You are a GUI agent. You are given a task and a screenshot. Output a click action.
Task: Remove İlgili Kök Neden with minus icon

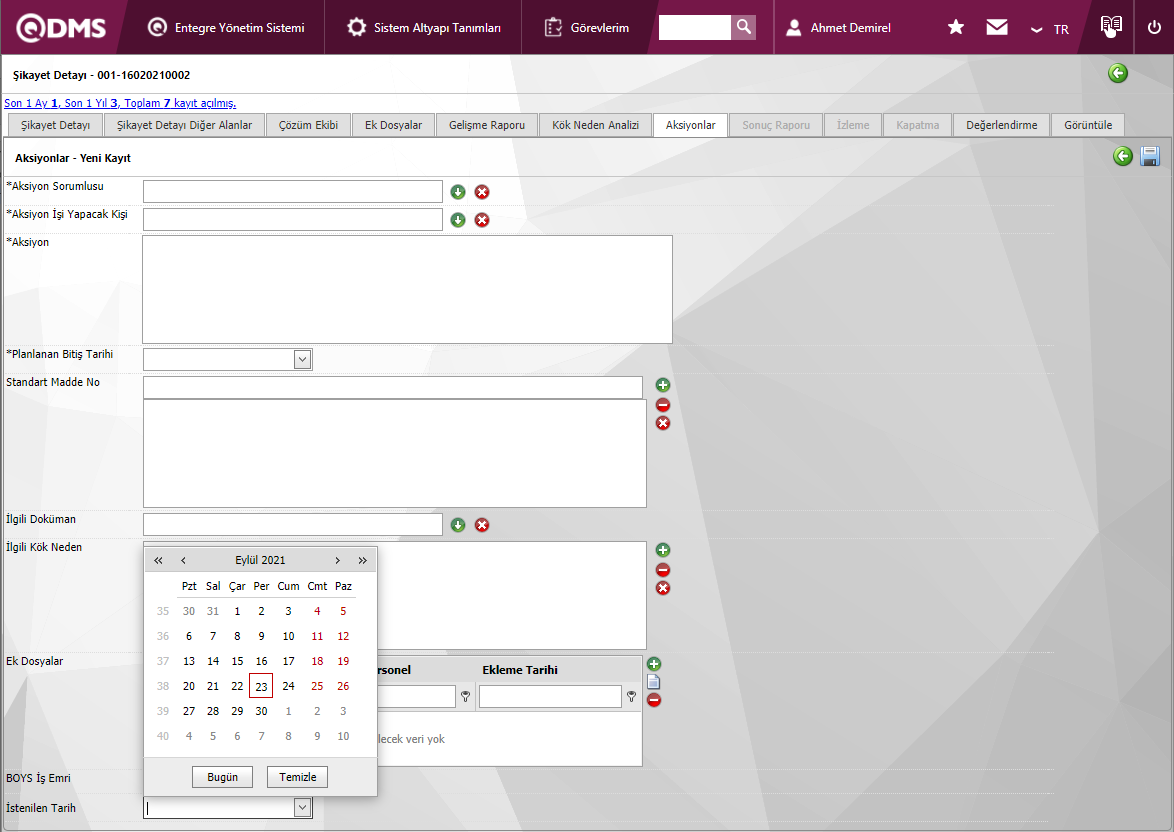click(x=662, y=569)
